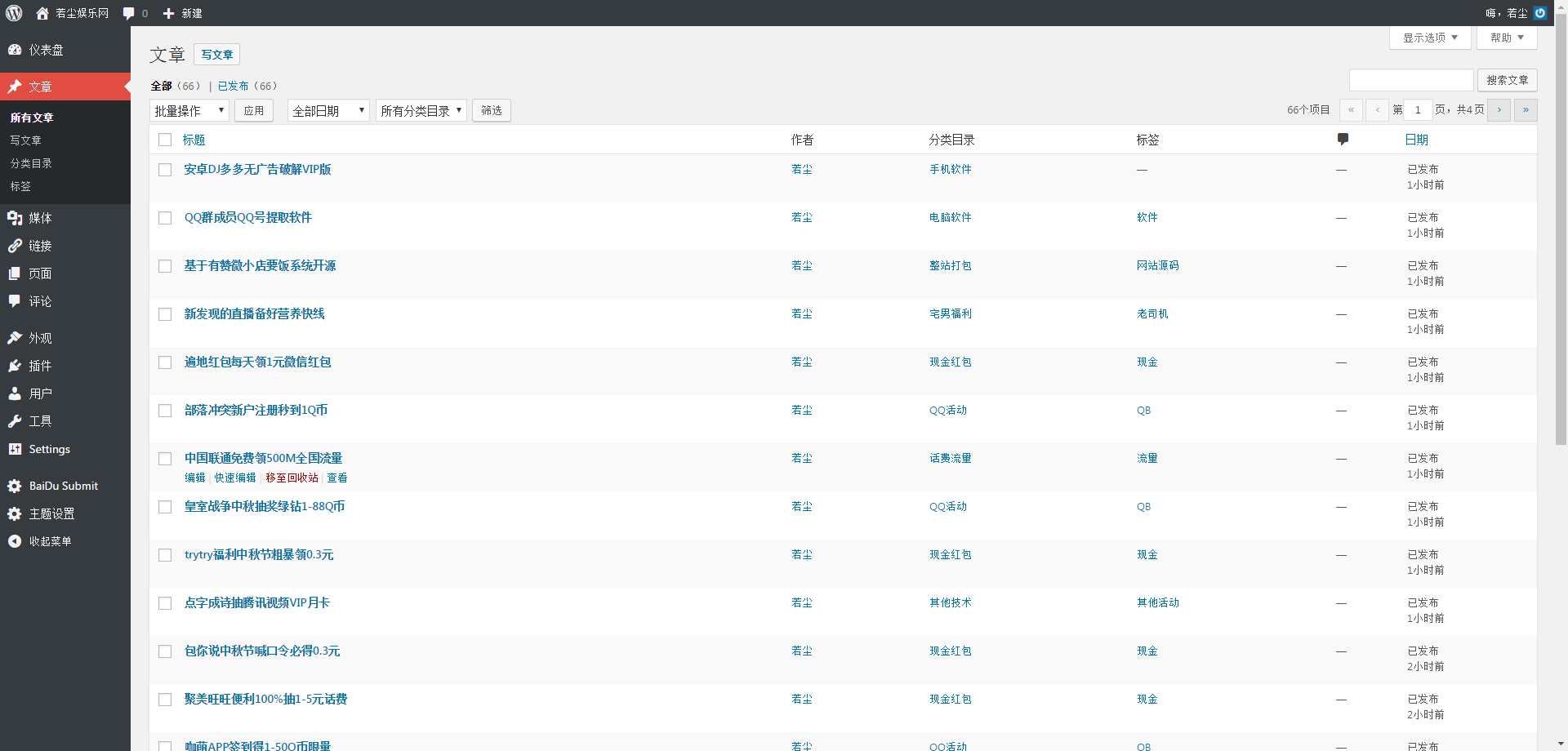This screenshot has height=751, width=1568.
Task: Toggle the select-all checkbox in header row
Action: coord(165,140)
